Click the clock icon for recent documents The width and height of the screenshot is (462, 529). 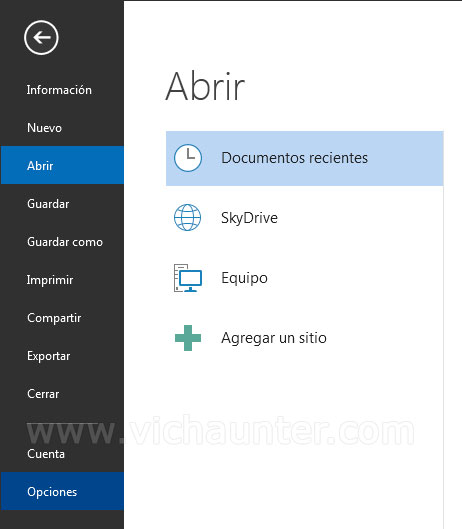[x=188, y=158]
